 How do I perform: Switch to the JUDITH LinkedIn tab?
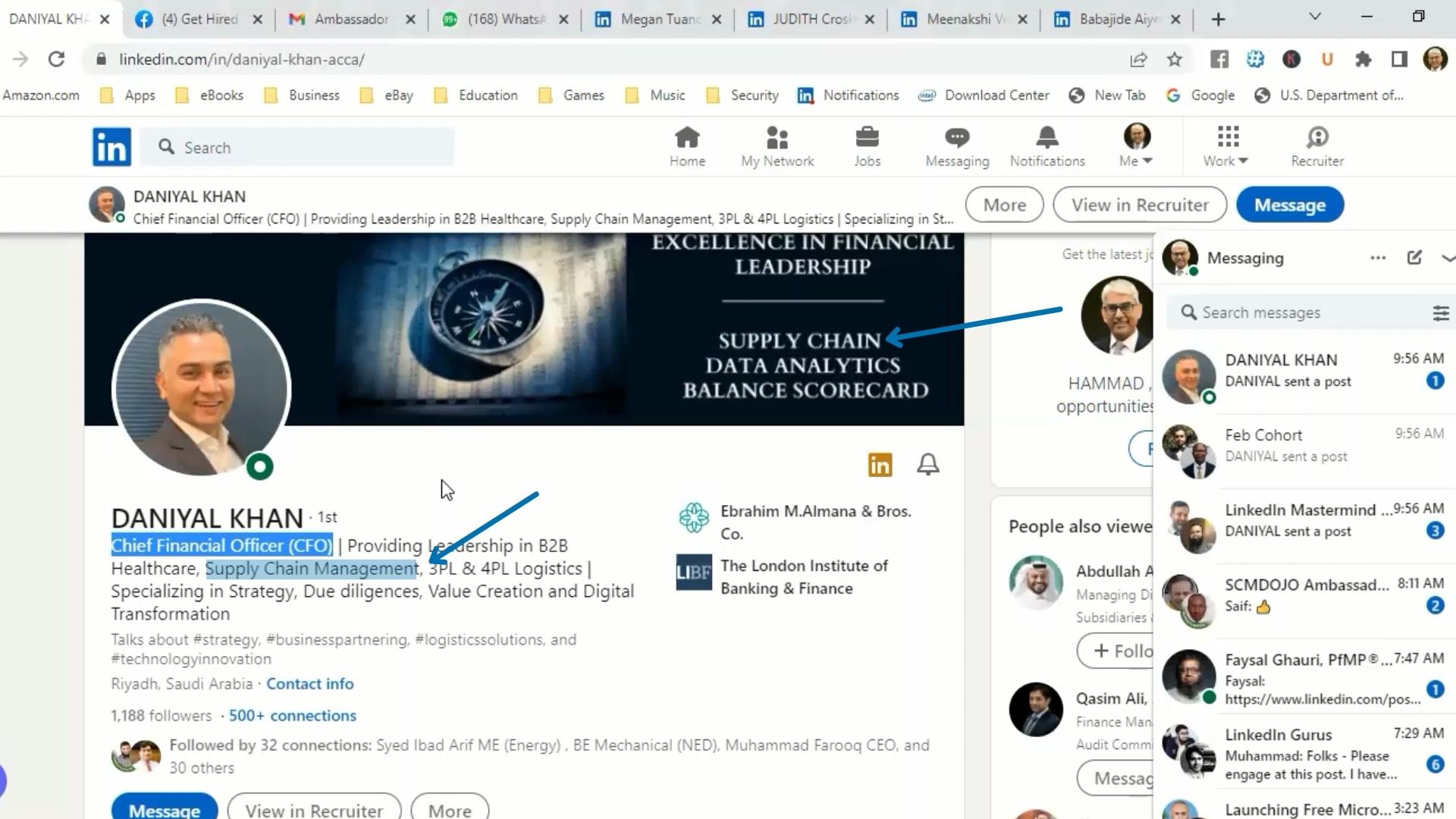811,20
